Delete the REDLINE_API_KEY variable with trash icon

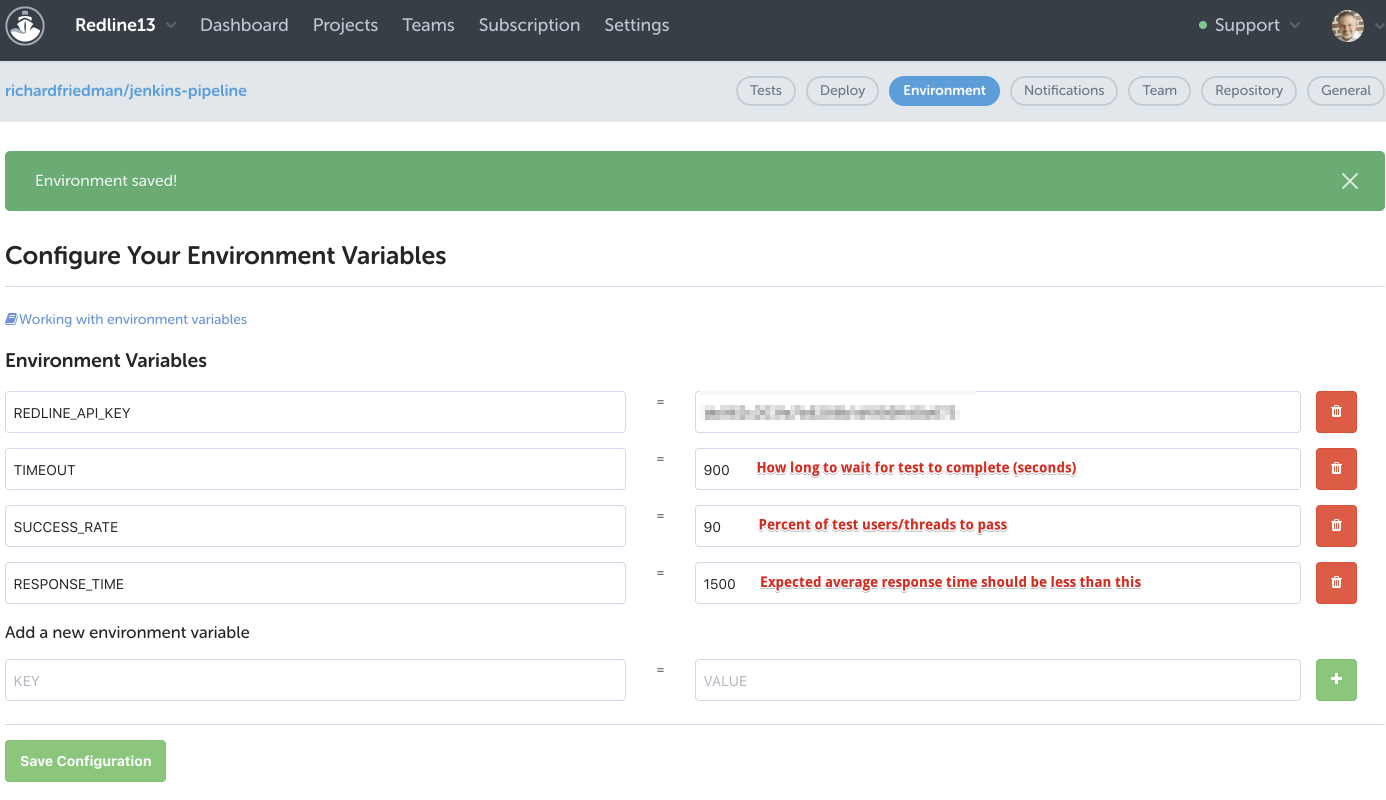(1336, 412)
